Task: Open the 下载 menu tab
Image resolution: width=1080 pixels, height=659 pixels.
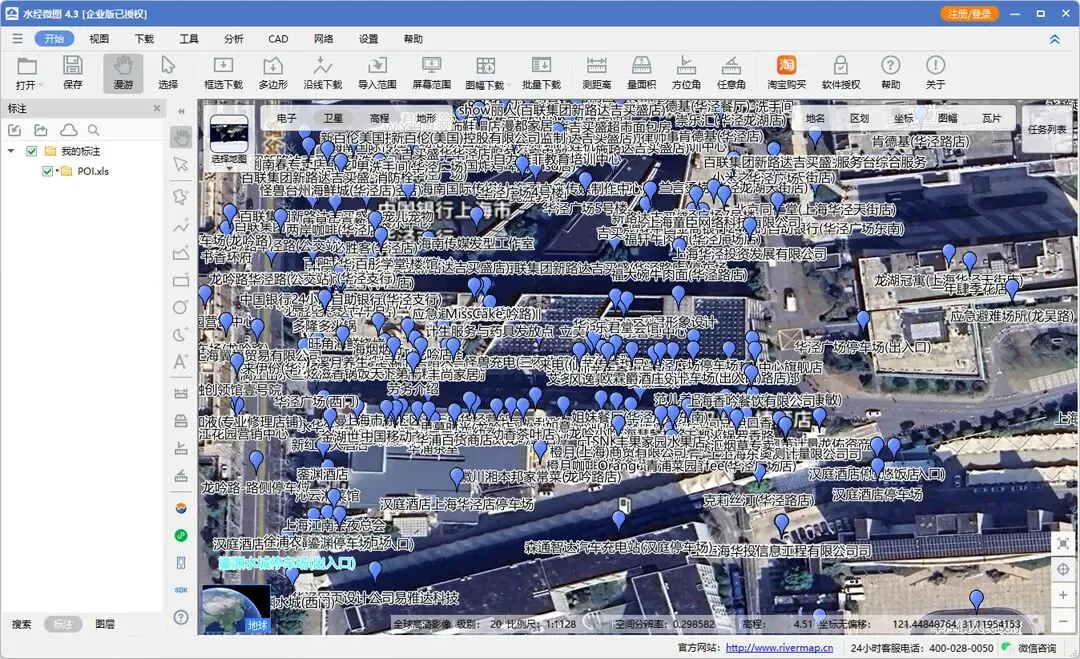Action: pyautogui.click(x=144, y=39)
